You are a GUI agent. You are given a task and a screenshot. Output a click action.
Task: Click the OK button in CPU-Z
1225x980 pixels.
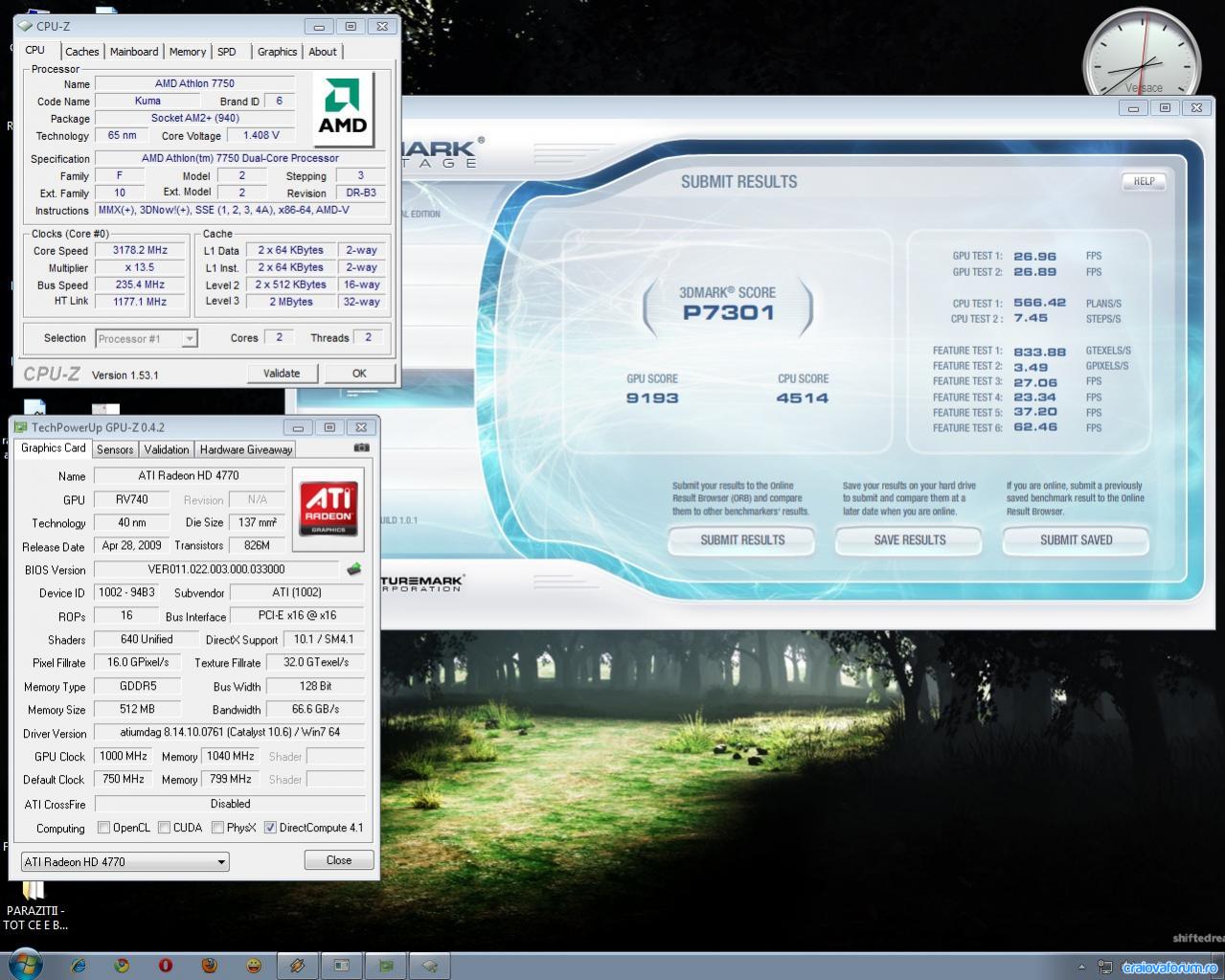pyautogui.click(x=359, y=374)
